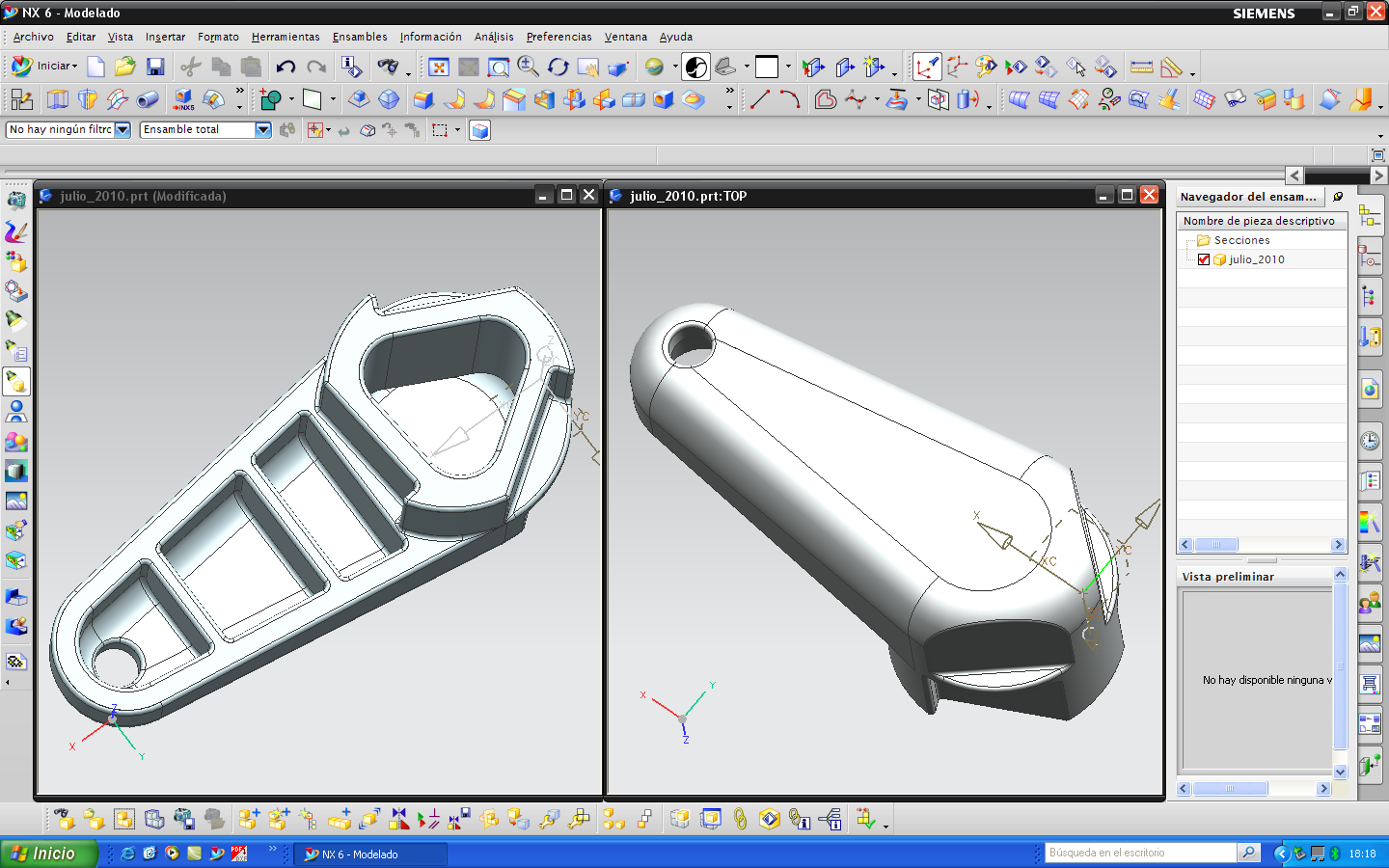1389x868 pixels.
Task: Open Internet Explorer from quick launch
Action: (x=127, y=854)
